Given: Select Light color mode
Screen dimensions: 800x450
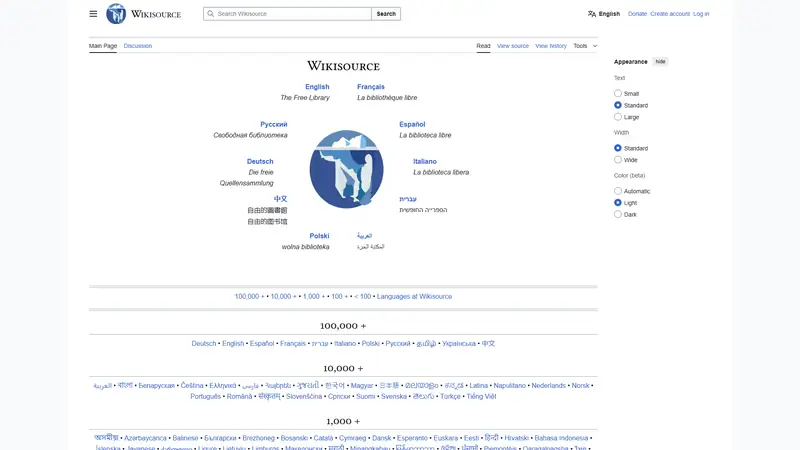Looking at the screenshot, I should click(618, 203).
